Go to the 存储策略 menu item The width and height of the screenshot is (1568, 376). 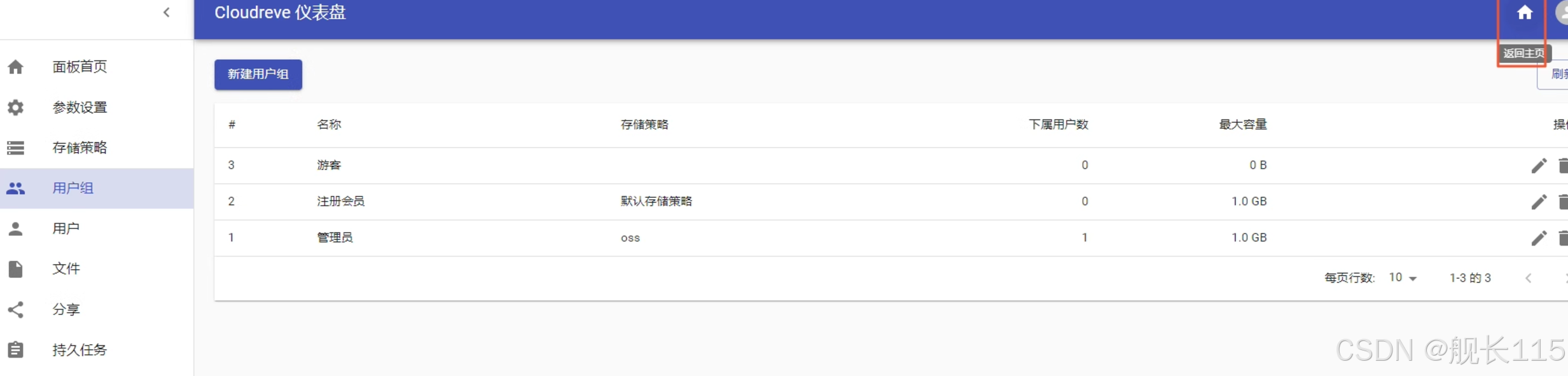(x=97, y=148)
